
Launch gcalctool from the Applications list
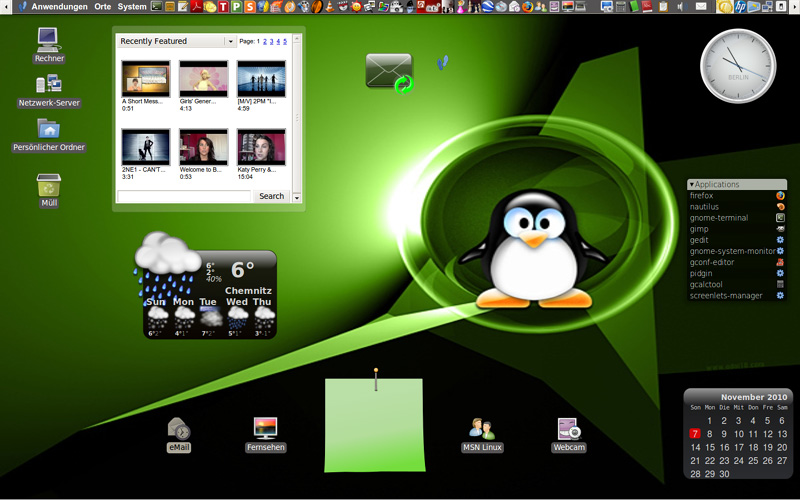click(737, 285)
